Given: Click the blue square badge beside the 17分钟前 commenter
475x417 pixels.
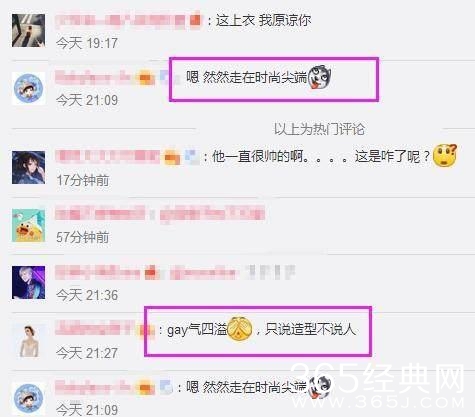Looking at the screenshot, I should (192, 156).
